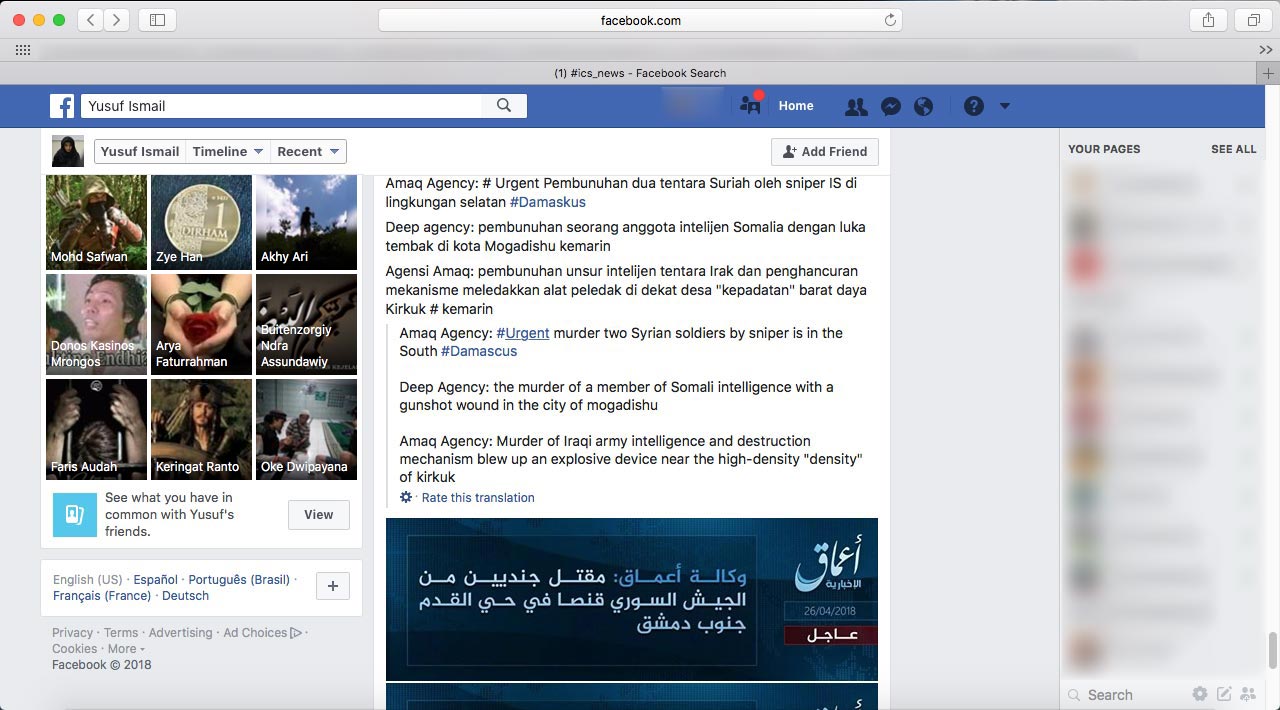The height and width of the screenshot is (710, 1280).
Task: Open the notifications globe icon
Action: coord(923,106)
